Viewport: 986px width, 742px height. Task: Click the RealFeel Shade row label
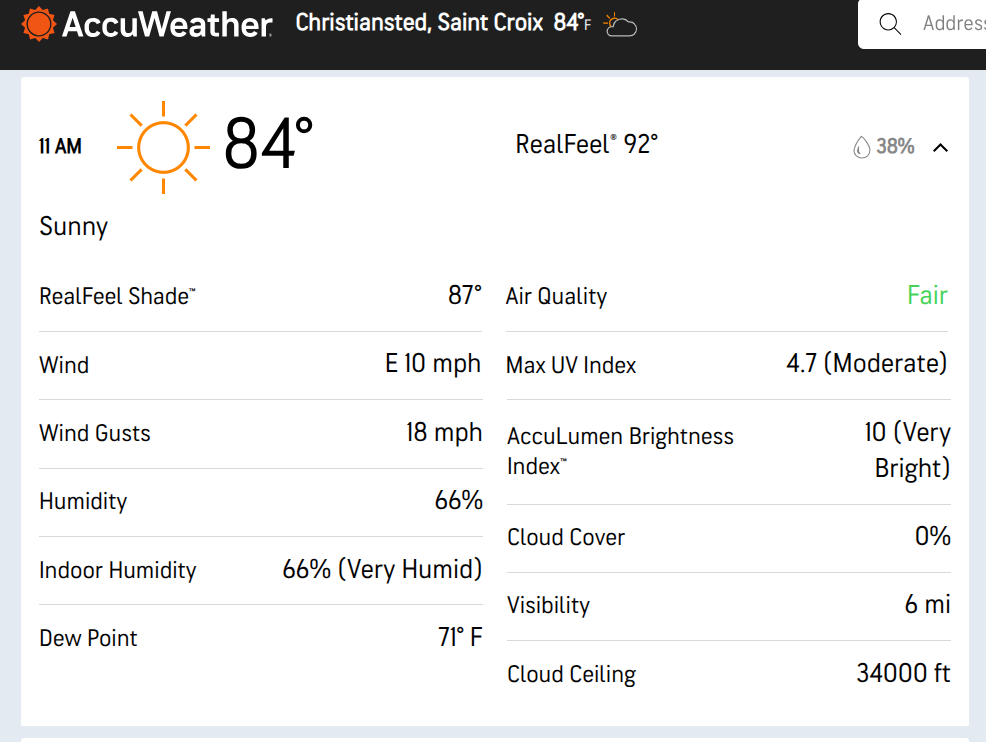pos(117,296)
